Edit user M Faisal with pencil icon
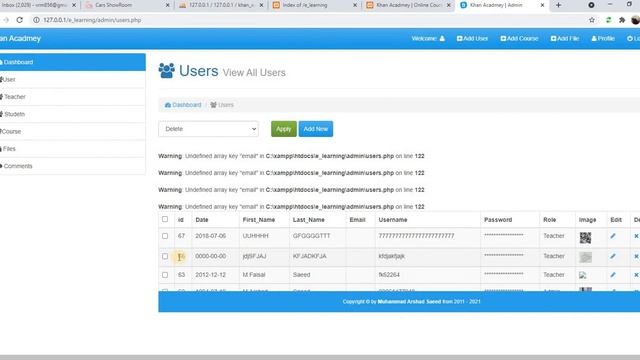 (613, 275)
